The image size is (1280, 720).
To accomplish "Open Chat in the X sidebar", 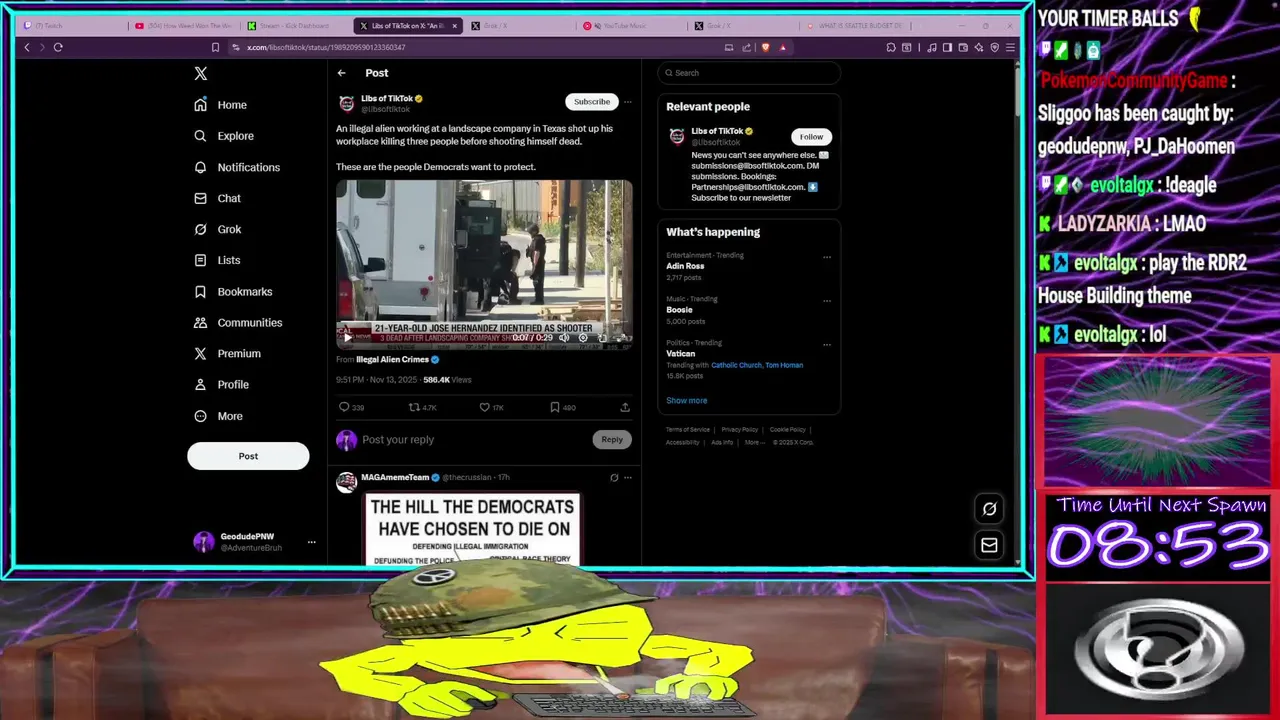I will click(217, 198).
